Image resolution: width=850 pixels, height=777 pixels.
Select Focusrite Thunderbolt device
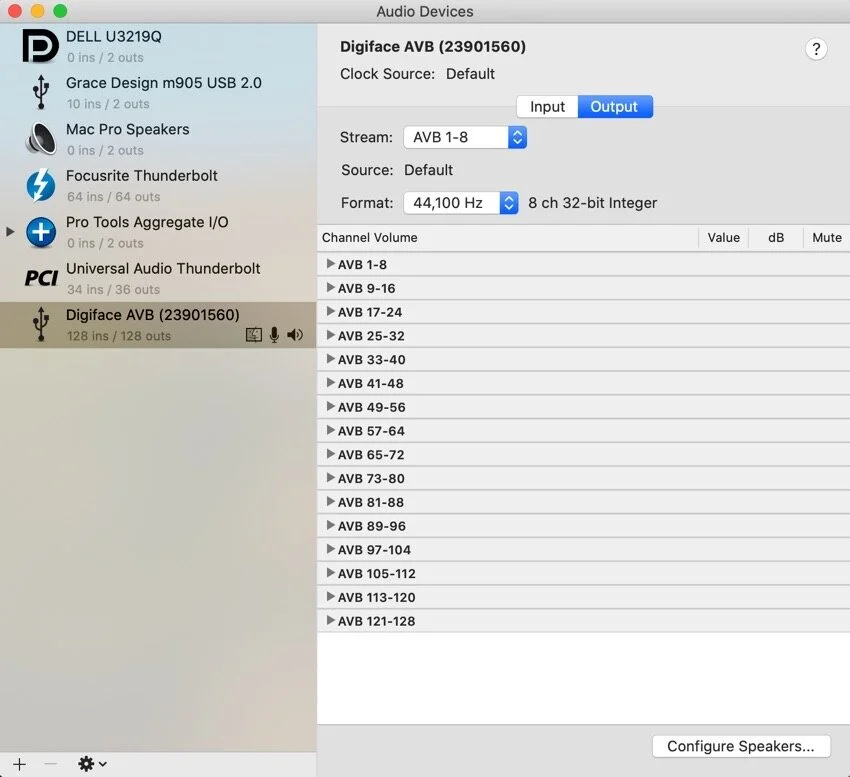tap(158, 185)
